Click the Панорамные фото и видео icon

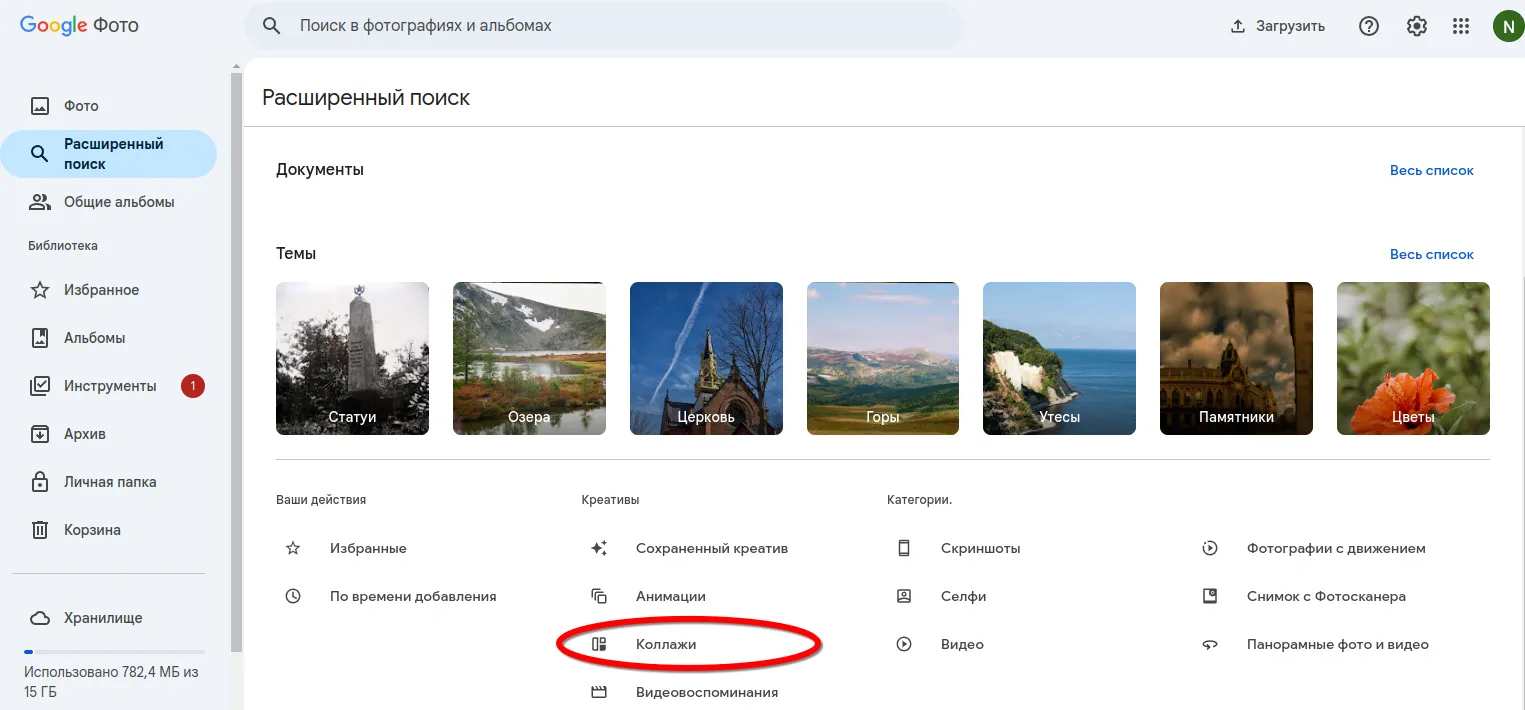(1211, 644)
